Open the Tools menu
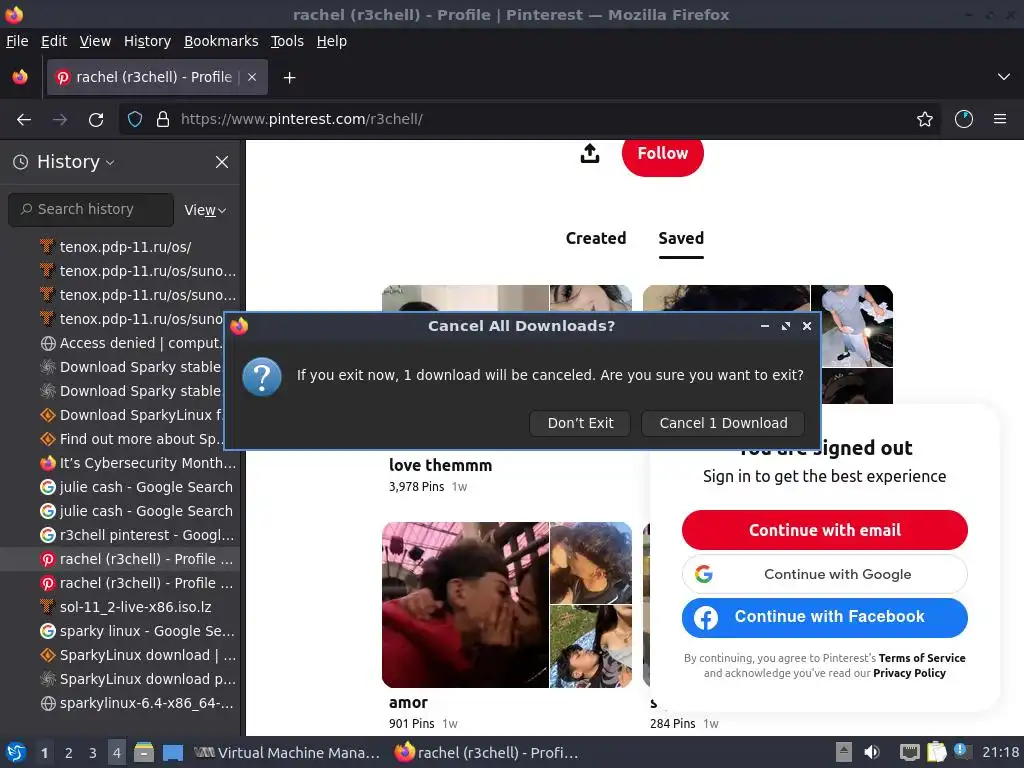This screenshot has width=1024, height=768. click(x=287, y=41)
